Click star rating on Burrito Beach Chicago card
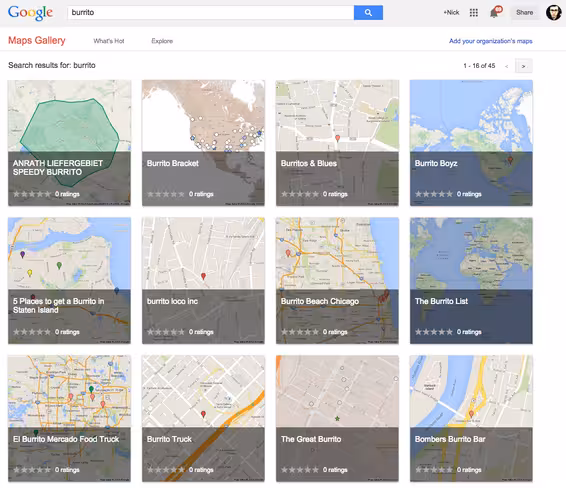The width and height of the screenshot is (566, 488). pos(300,332)
